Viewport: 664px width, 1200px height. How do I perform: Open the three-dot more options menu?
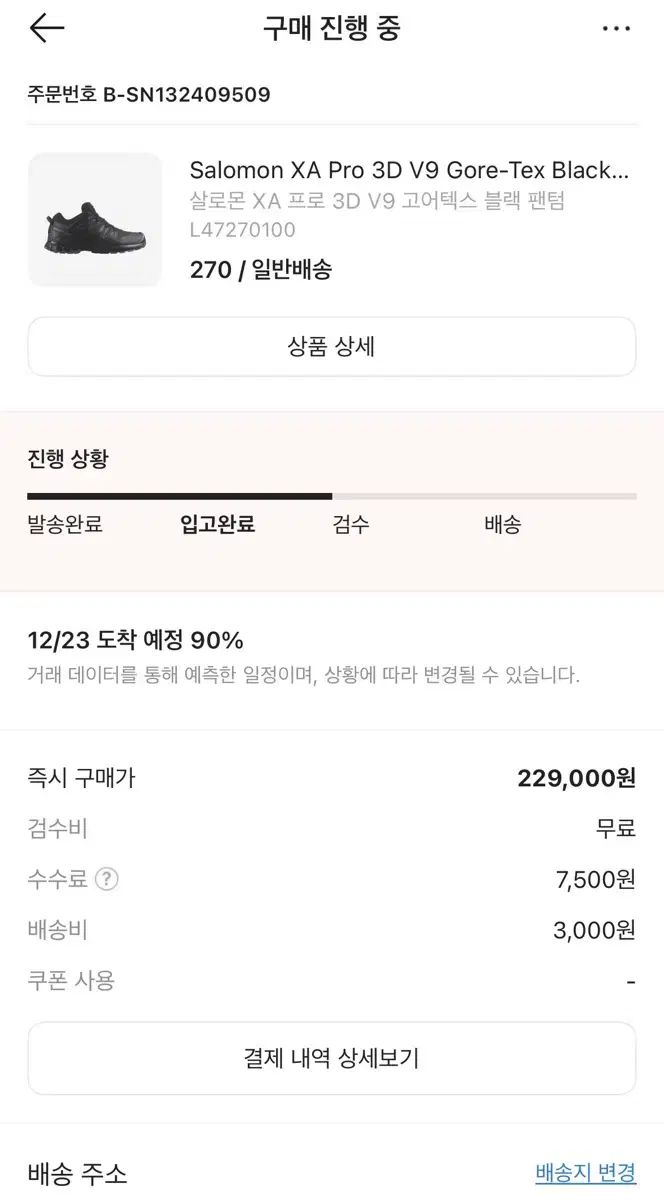point(616,28)
